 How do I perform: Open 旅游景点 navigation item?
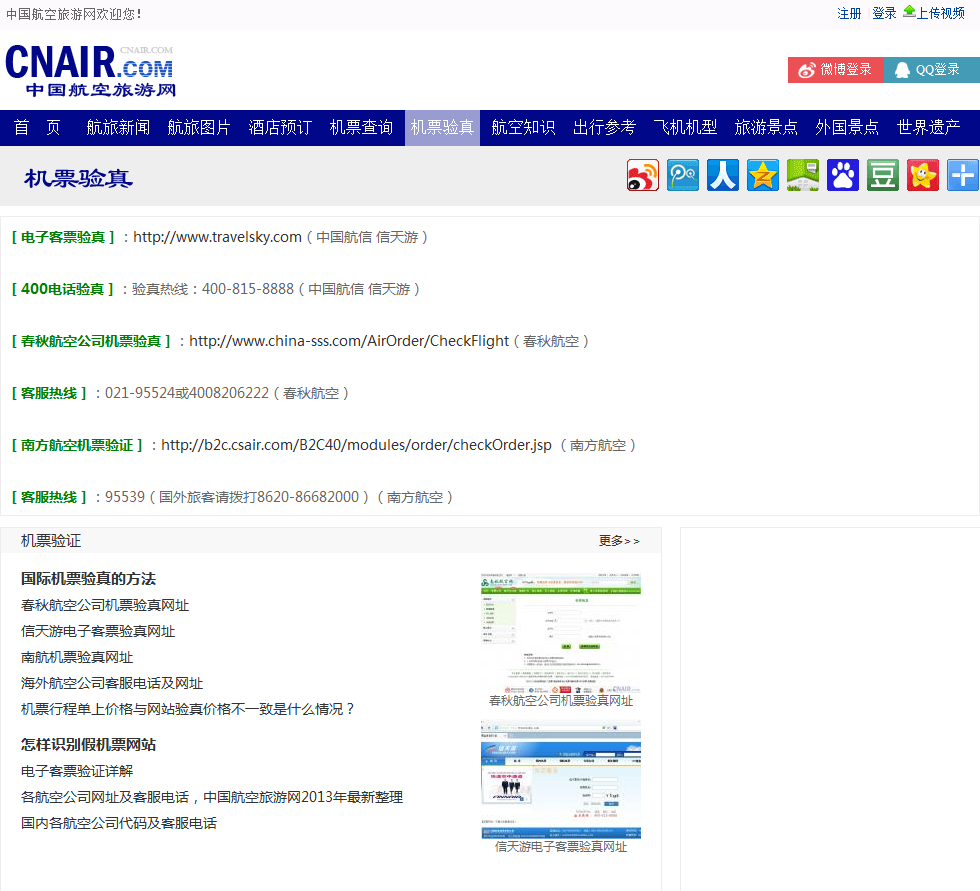pos(766,127)
